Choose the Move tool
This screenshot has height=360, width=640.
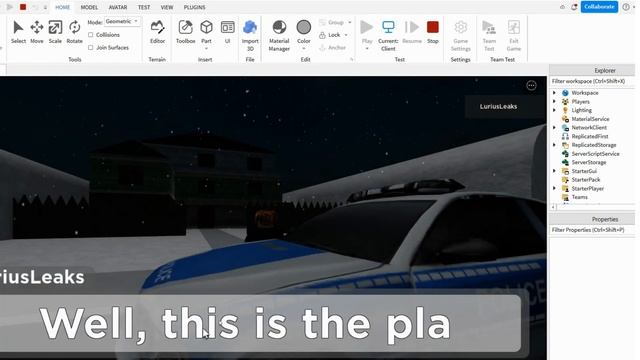(37, 32)
